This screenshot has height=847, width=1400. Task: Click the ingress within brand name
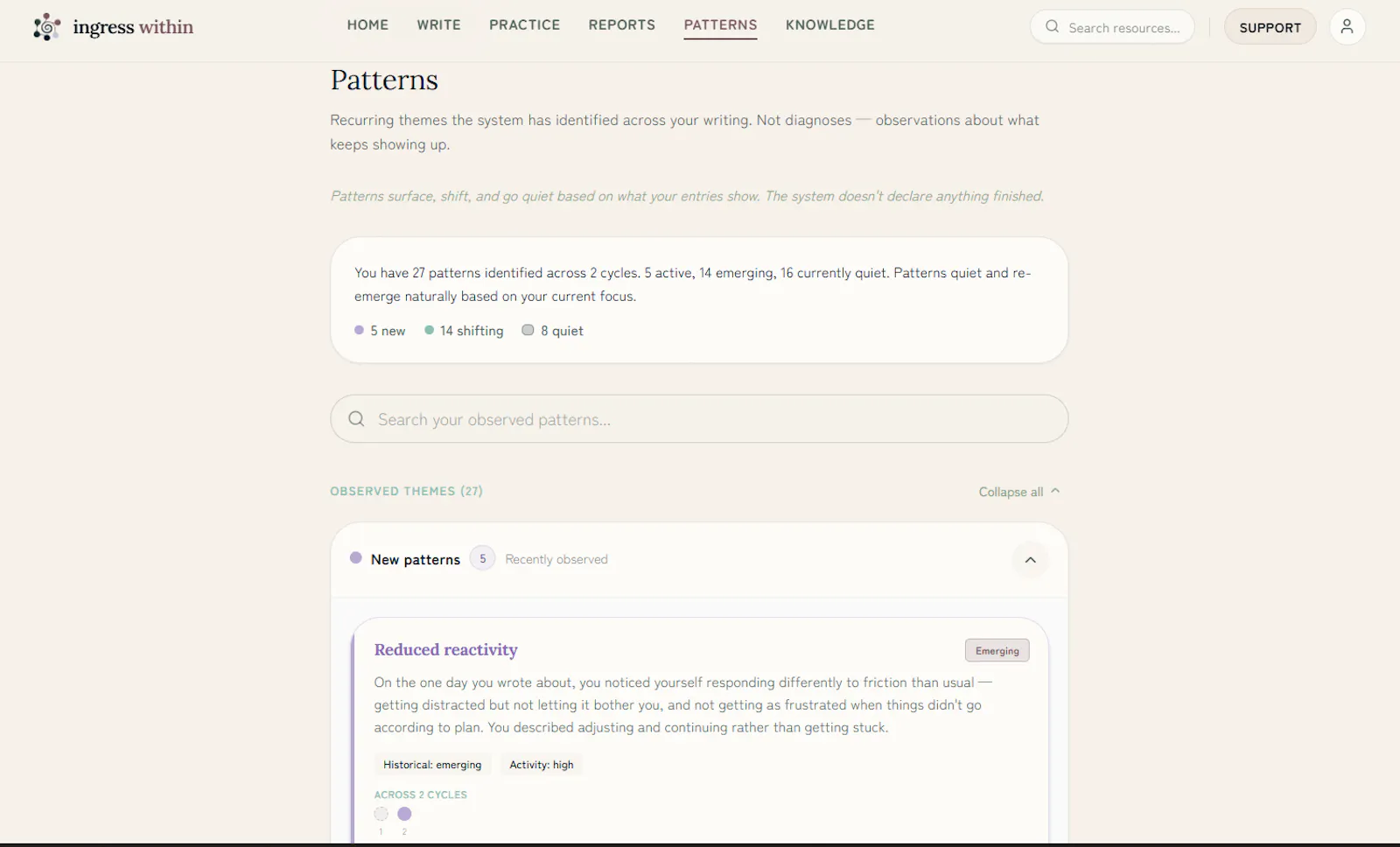pos(133,27)
